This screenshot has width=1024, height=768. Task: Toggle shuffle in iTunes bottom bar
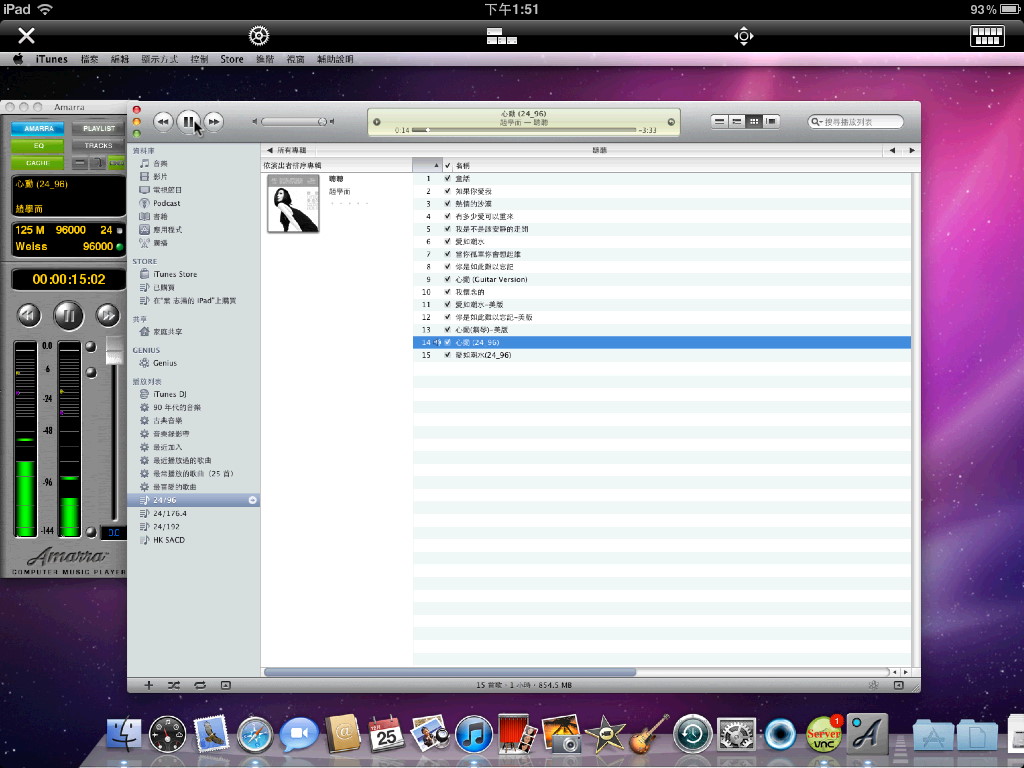click(x=173, y=685)
